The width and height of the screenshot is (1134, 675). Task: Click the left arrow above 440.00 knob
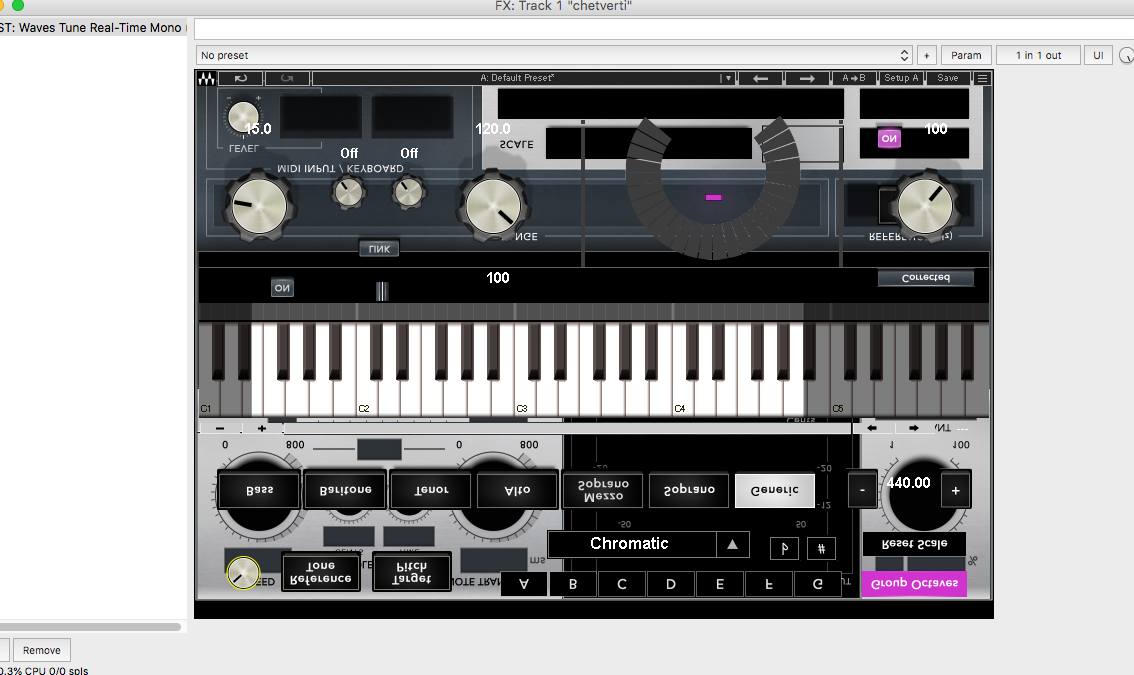(872, 428)
